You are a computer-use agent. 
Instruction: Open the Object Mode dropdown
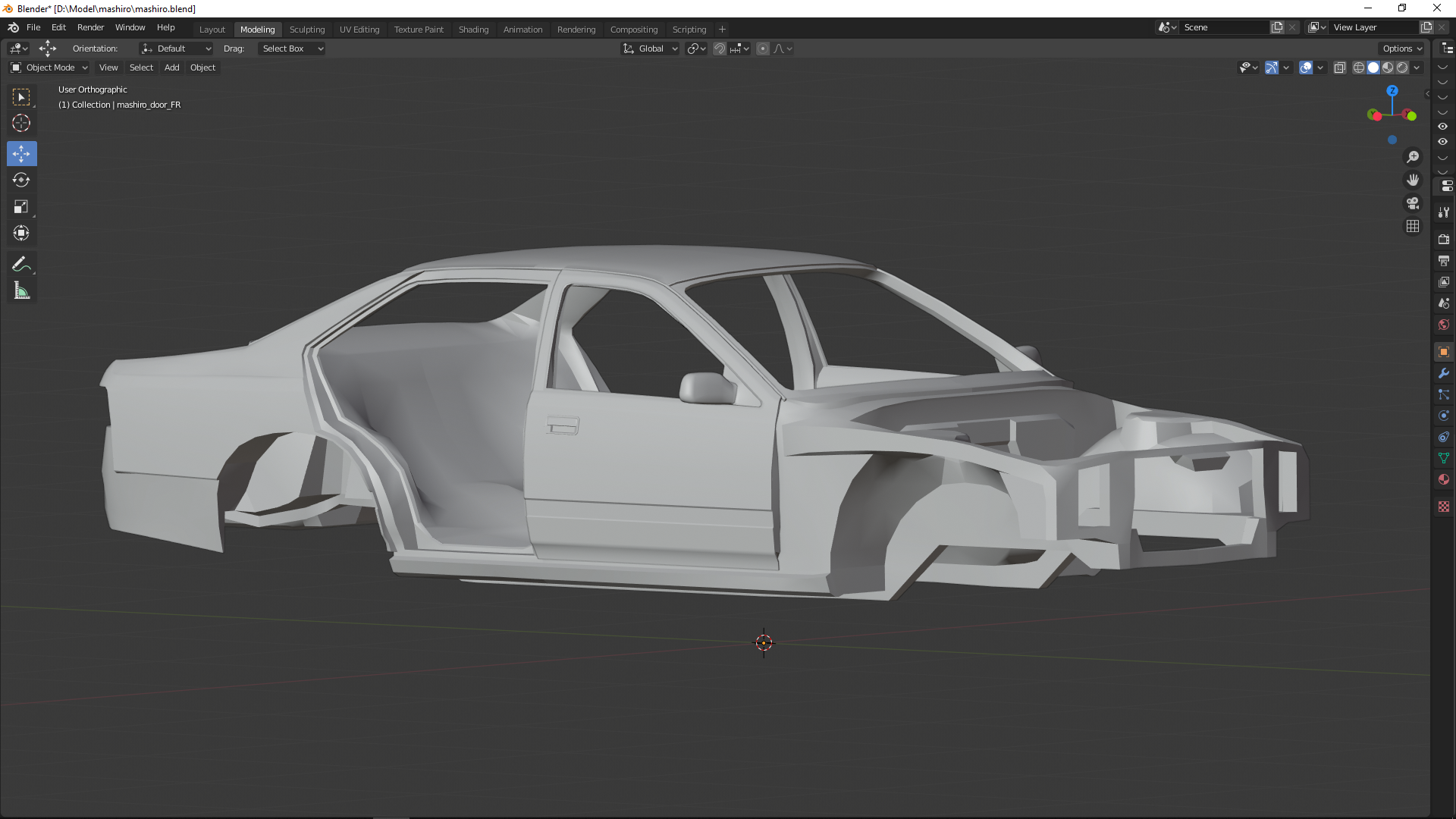(x=49, y=67)
